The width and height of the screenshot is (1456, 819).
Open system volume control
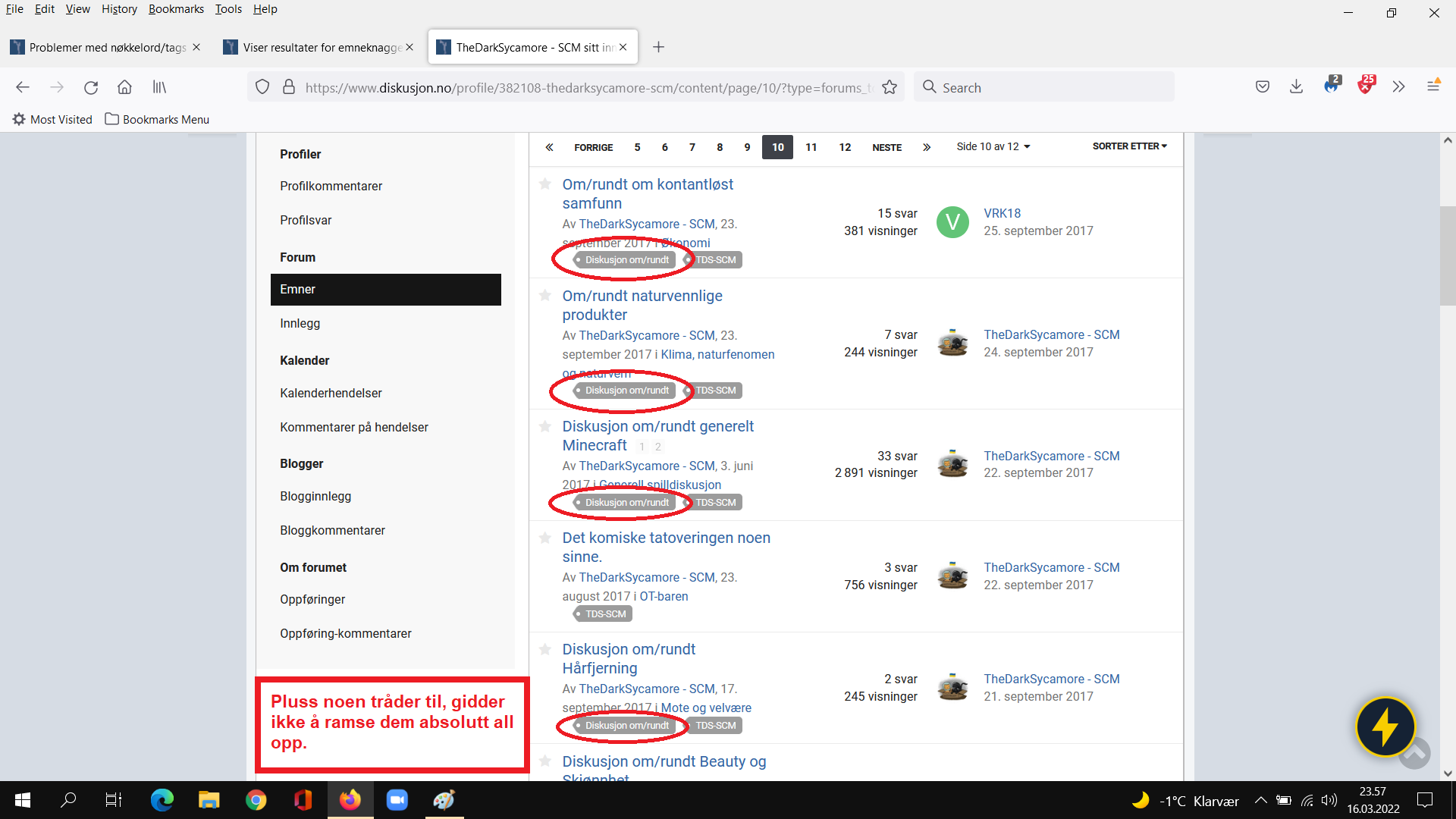1329,800
